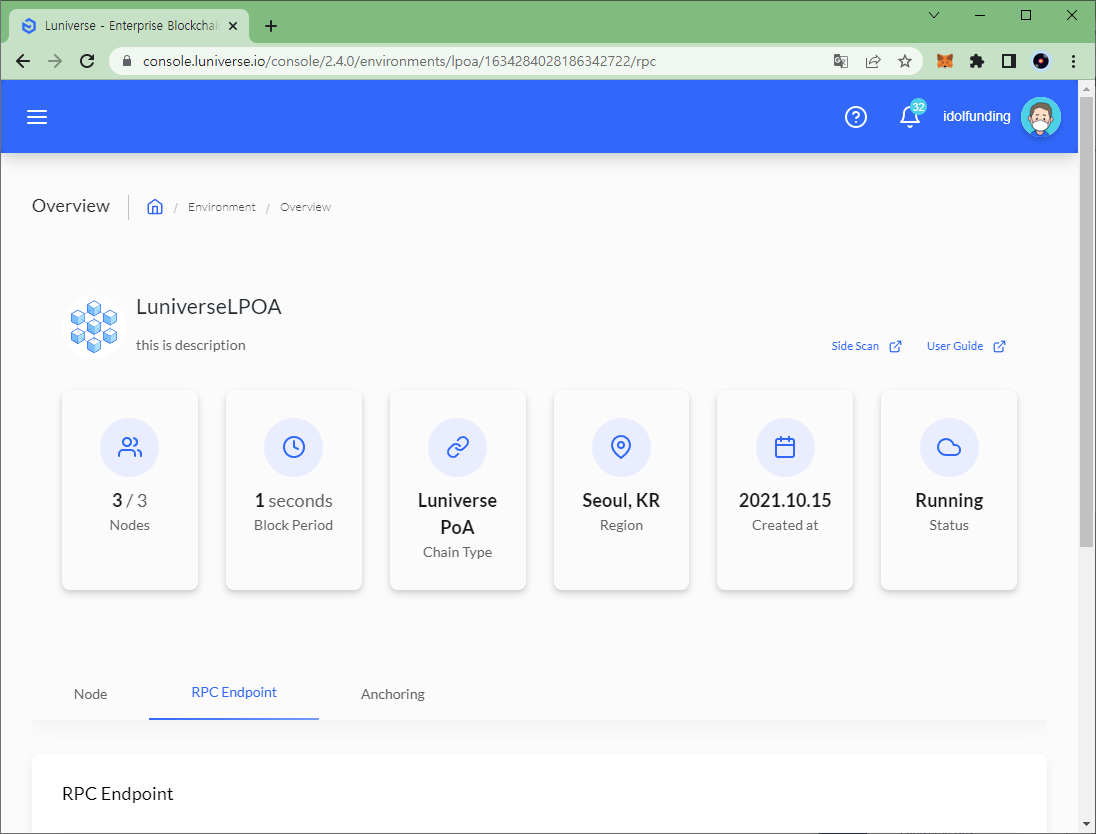The image size is (1096, 834).
Task: Click the Block Period clock icon
Action: coord(294,447)
